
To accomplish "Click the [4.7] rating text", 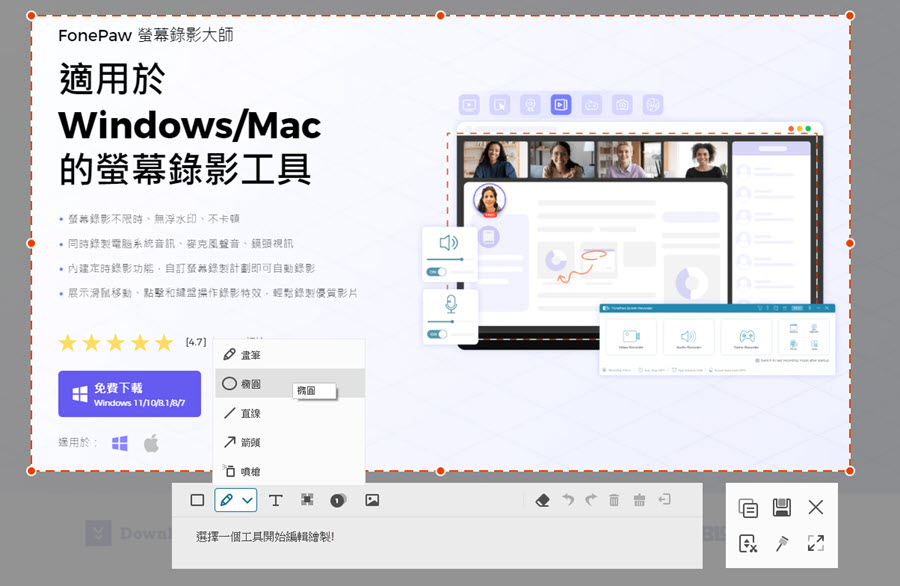I will point(196,342).
